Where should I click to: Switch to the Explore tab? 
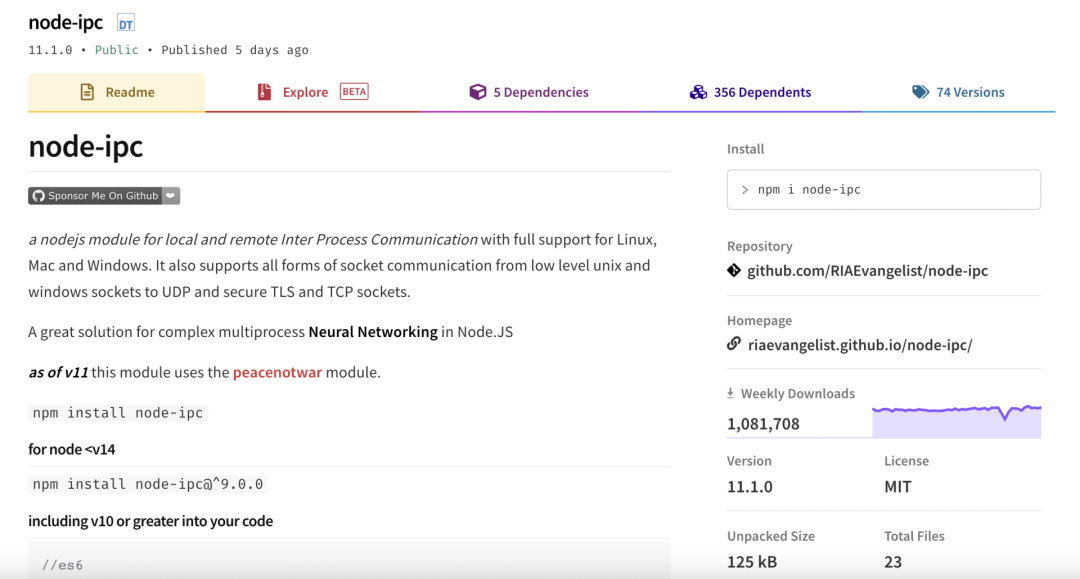(306, 91)
